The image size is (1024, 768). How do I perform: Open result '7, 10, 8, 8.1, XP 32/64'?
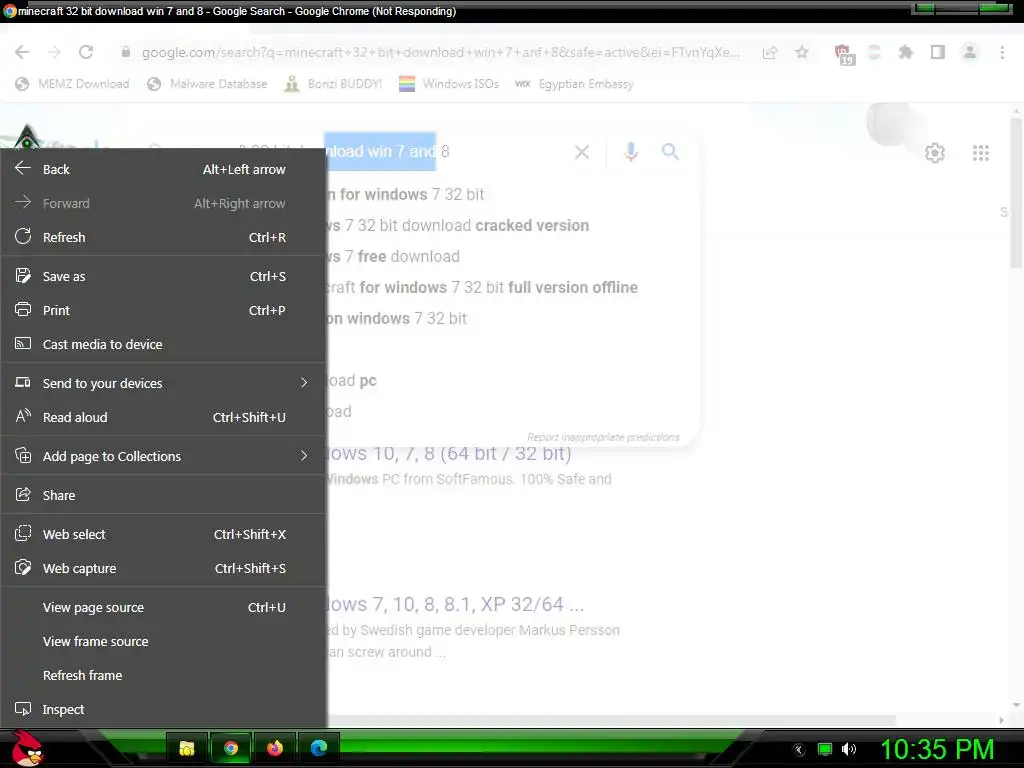(x=455, y=604)
